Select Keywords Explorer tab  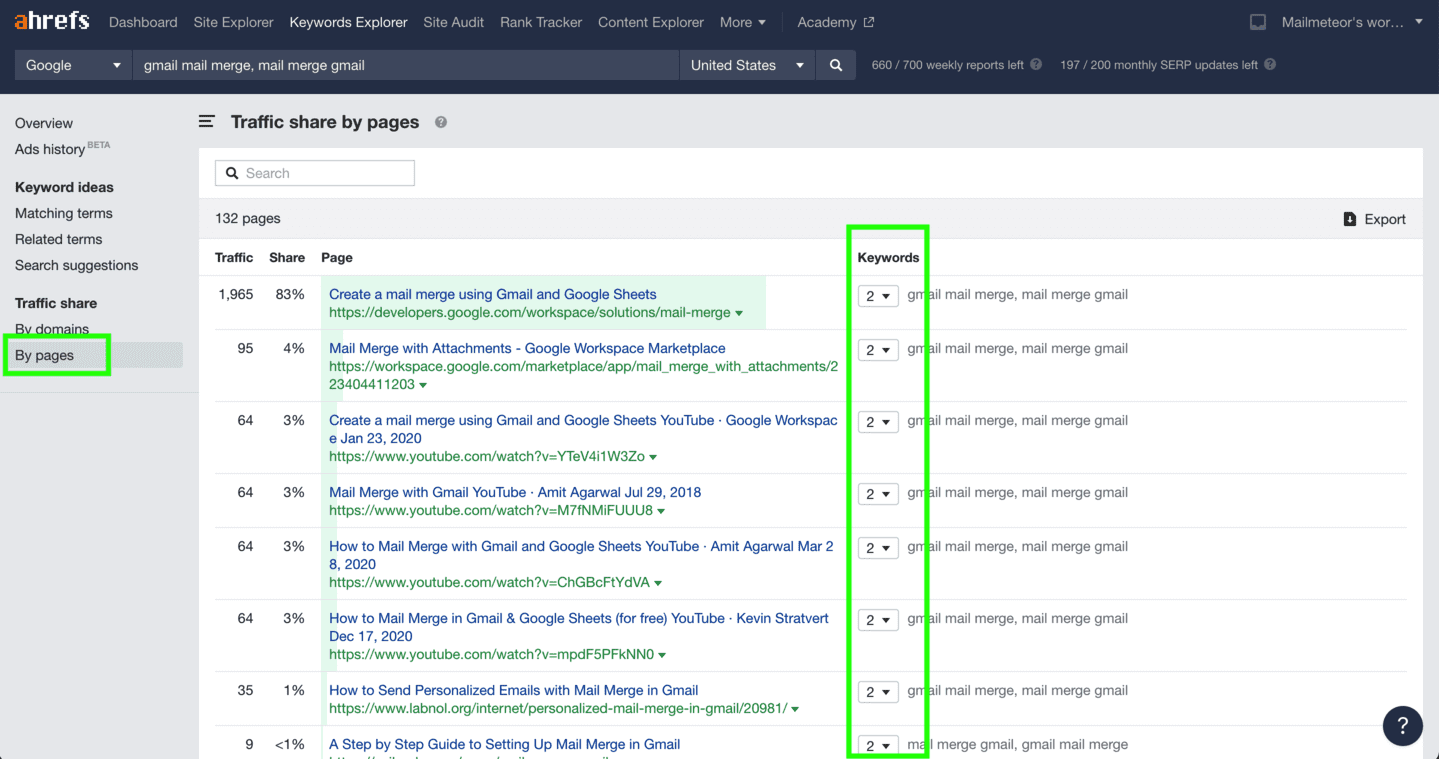pos(348,22)
